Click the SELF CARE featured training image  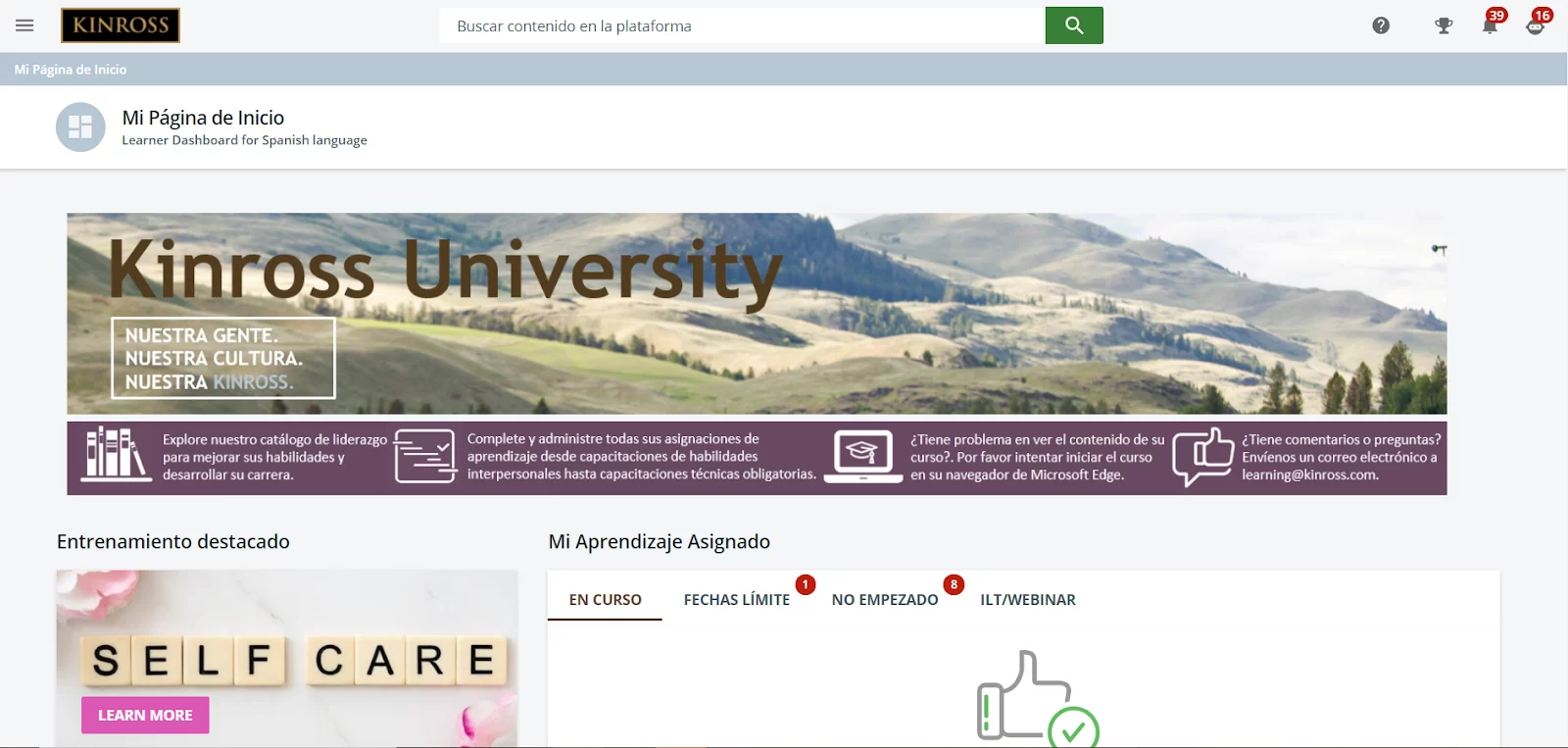[x=286, y=658]
